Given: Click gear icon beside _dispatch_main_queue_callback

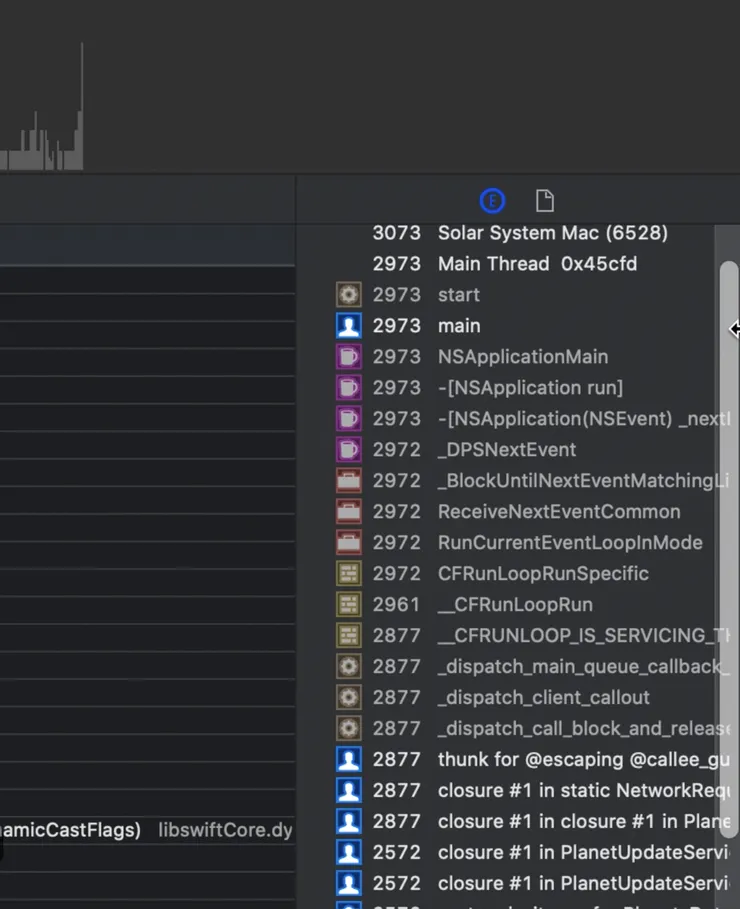Looking at the screenshot, I should pyautogui.click(x=349, y=667).
